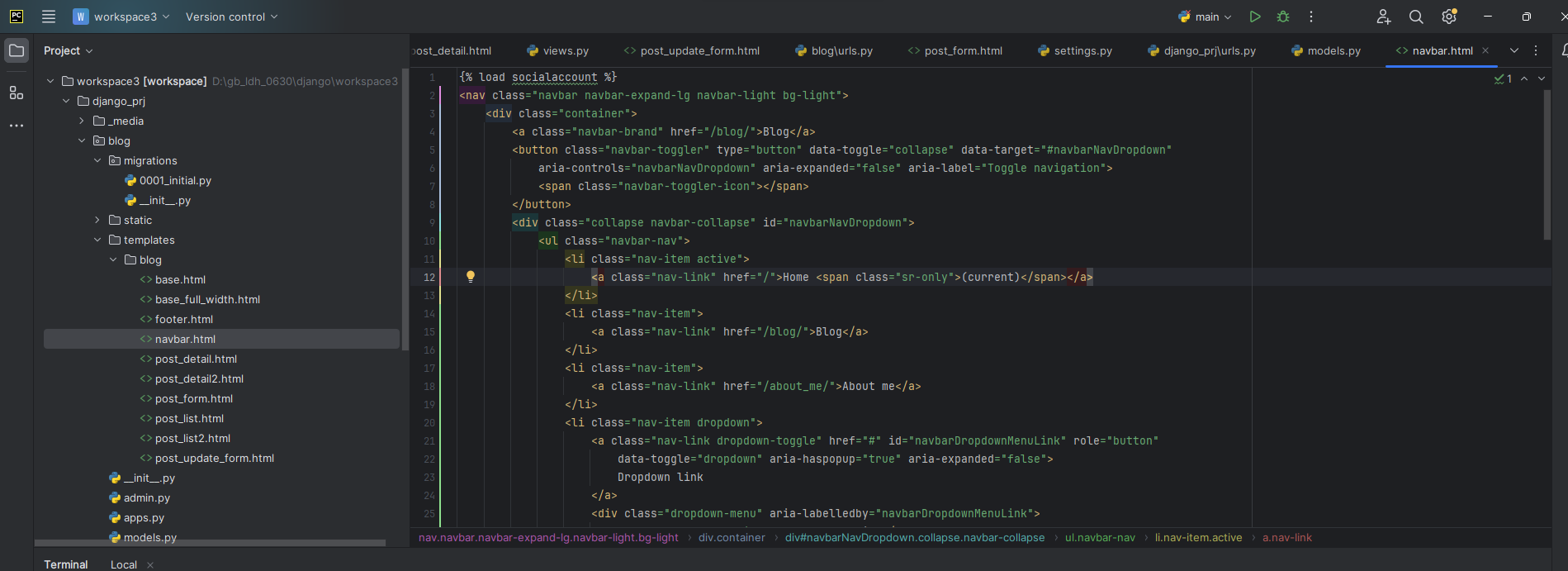Expand the static folder

pos(97,220)
